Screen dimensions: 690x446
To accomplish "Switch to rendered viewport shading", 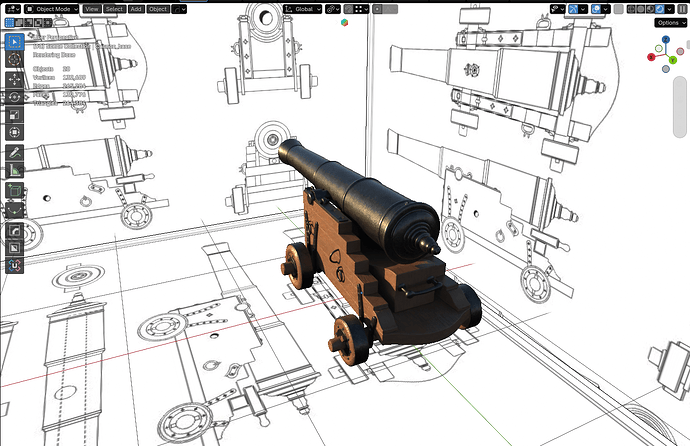I will pyautogui.click(x=660, y=9).
